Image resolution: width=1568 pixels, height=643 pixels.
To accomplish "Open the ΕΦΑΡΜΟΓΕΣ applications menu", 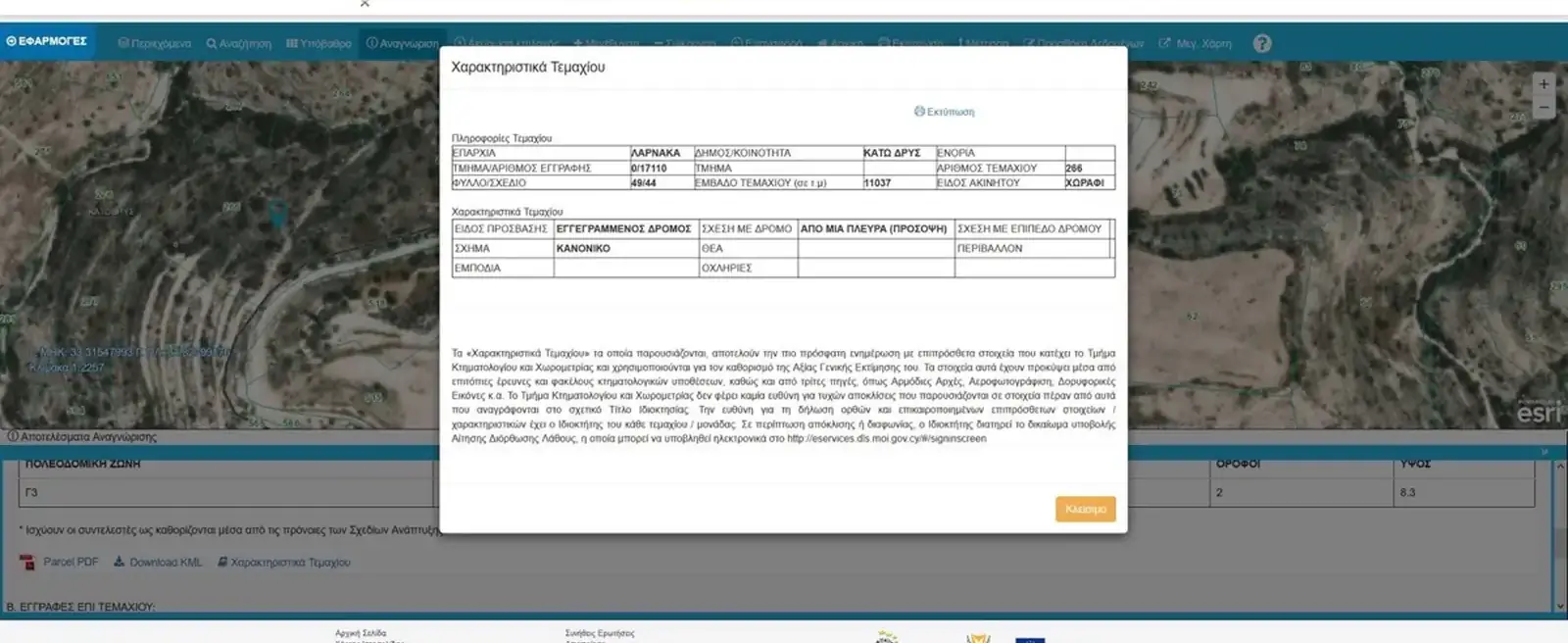I will (47, 41).
